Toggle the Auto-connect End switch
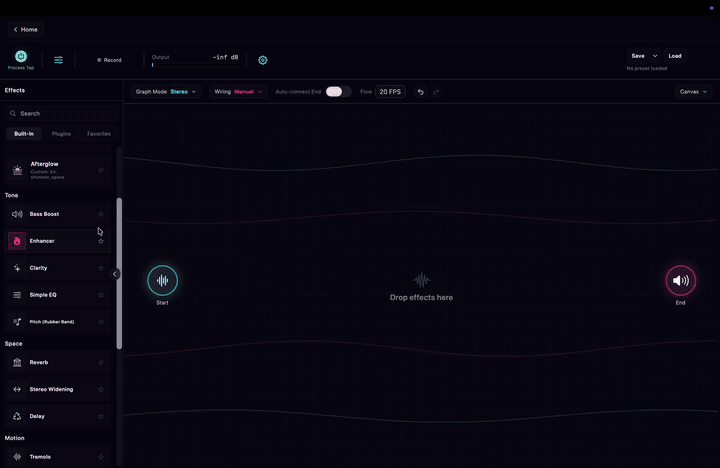The width and height of the screenshot is (720, 468). pyautogui.click(x=338, y=92)
